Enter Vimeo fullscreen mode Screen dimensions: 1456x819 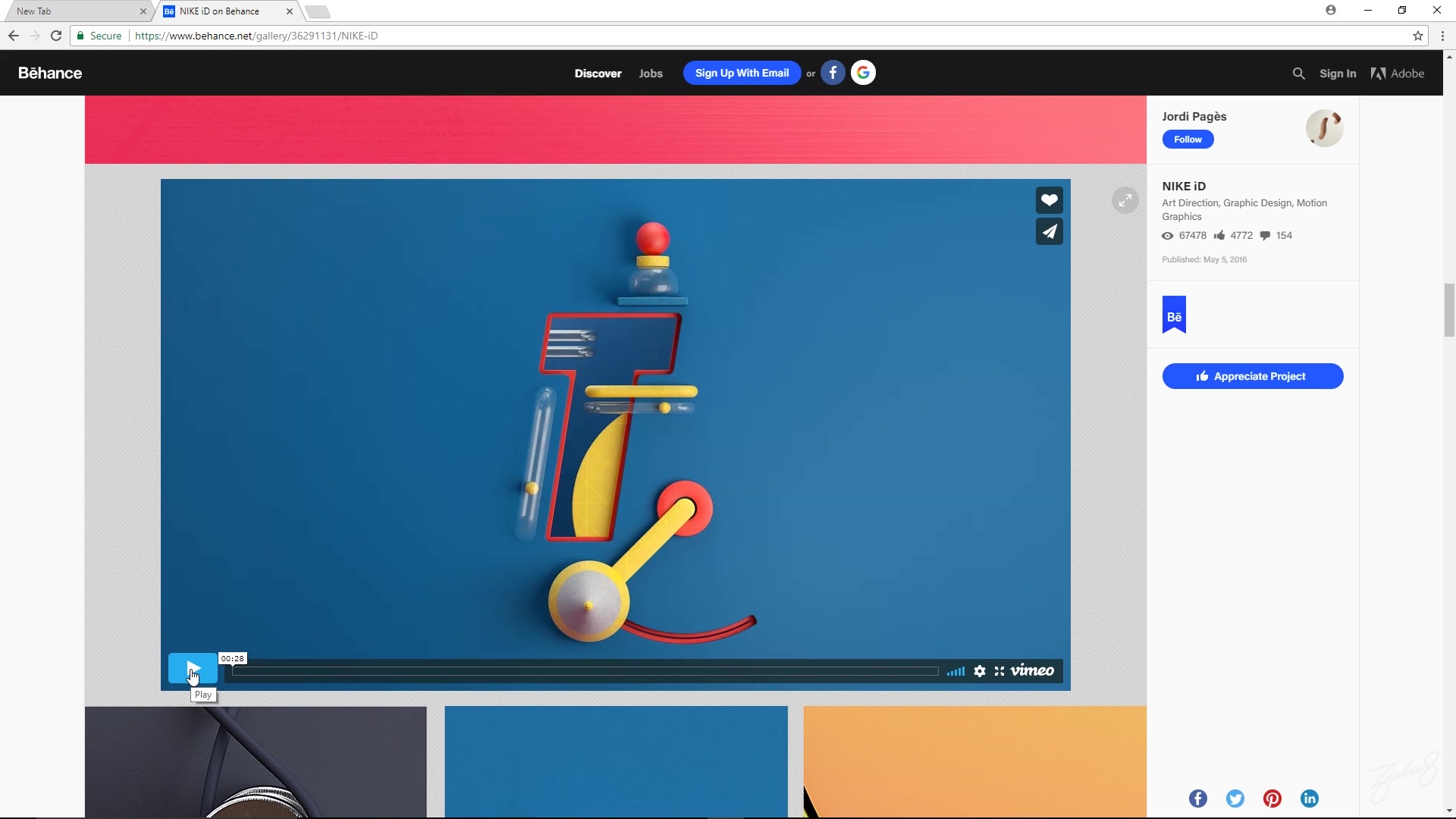pos(999,671)
